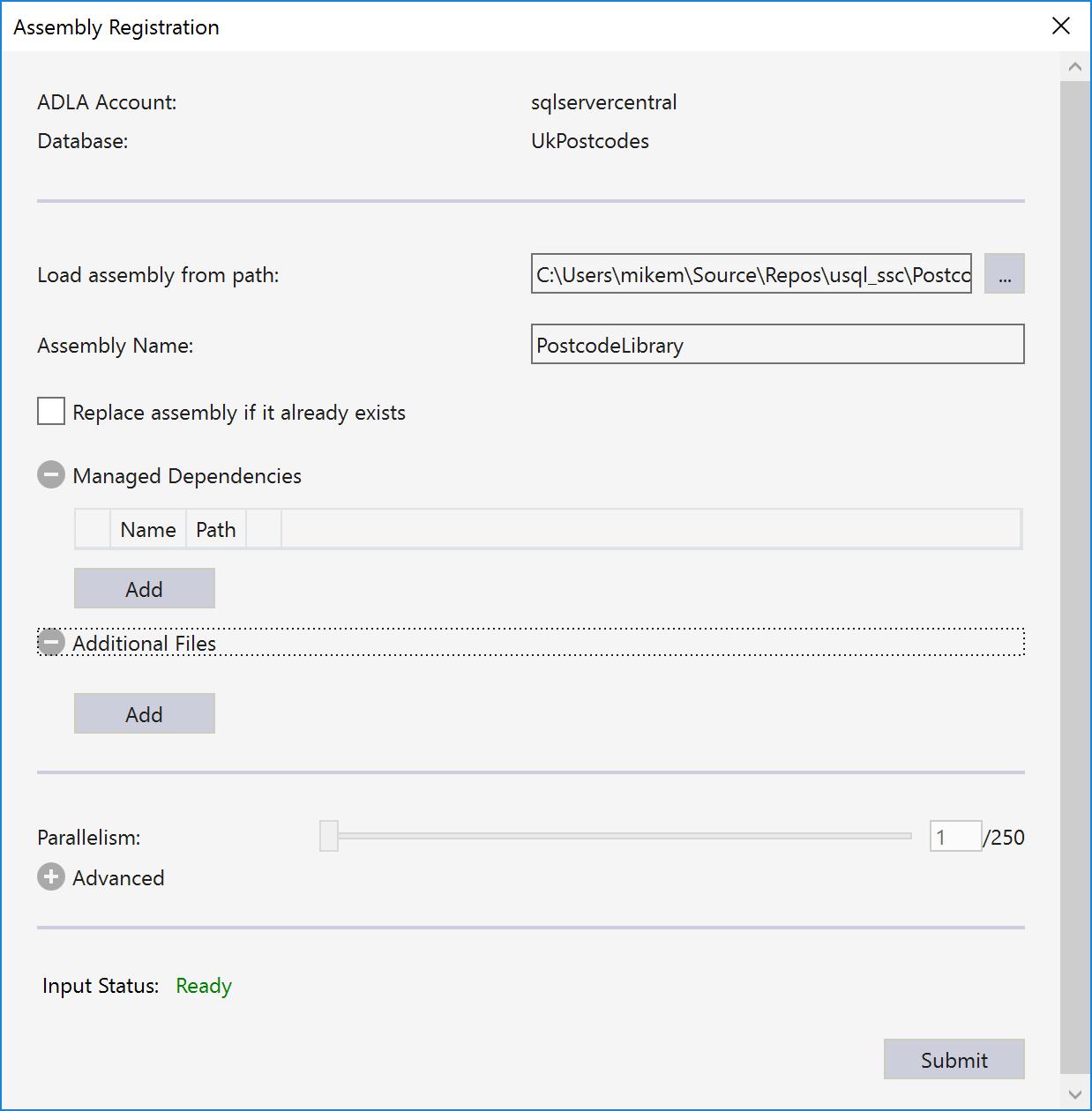Enable Replace assembly if it already exists
1092x1111 pixels.
(51, 412)
